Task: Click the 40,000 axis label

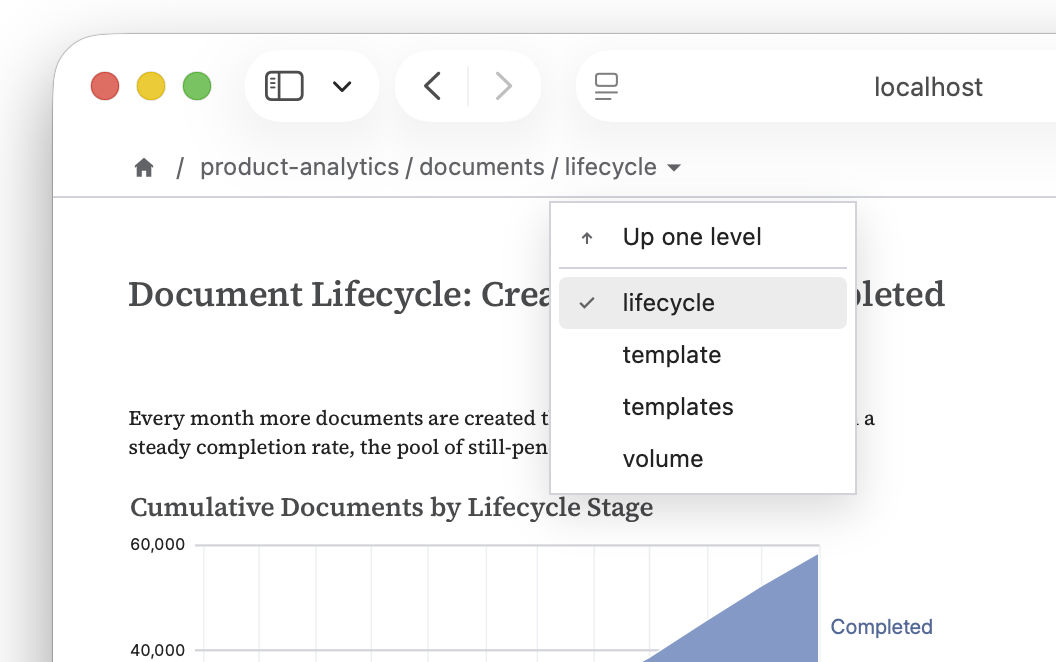Action: [x=157, y=650]
